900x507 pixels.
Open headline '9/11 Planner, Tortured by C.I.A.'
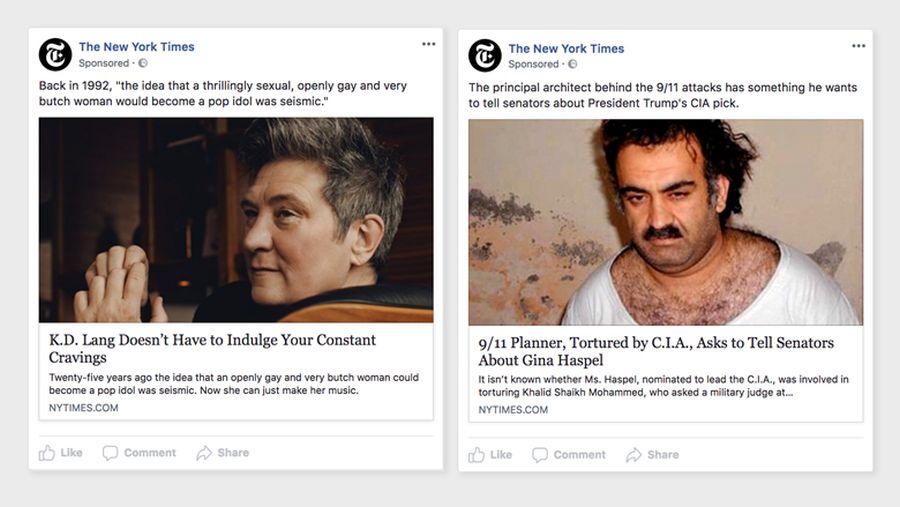coord(656,351)
